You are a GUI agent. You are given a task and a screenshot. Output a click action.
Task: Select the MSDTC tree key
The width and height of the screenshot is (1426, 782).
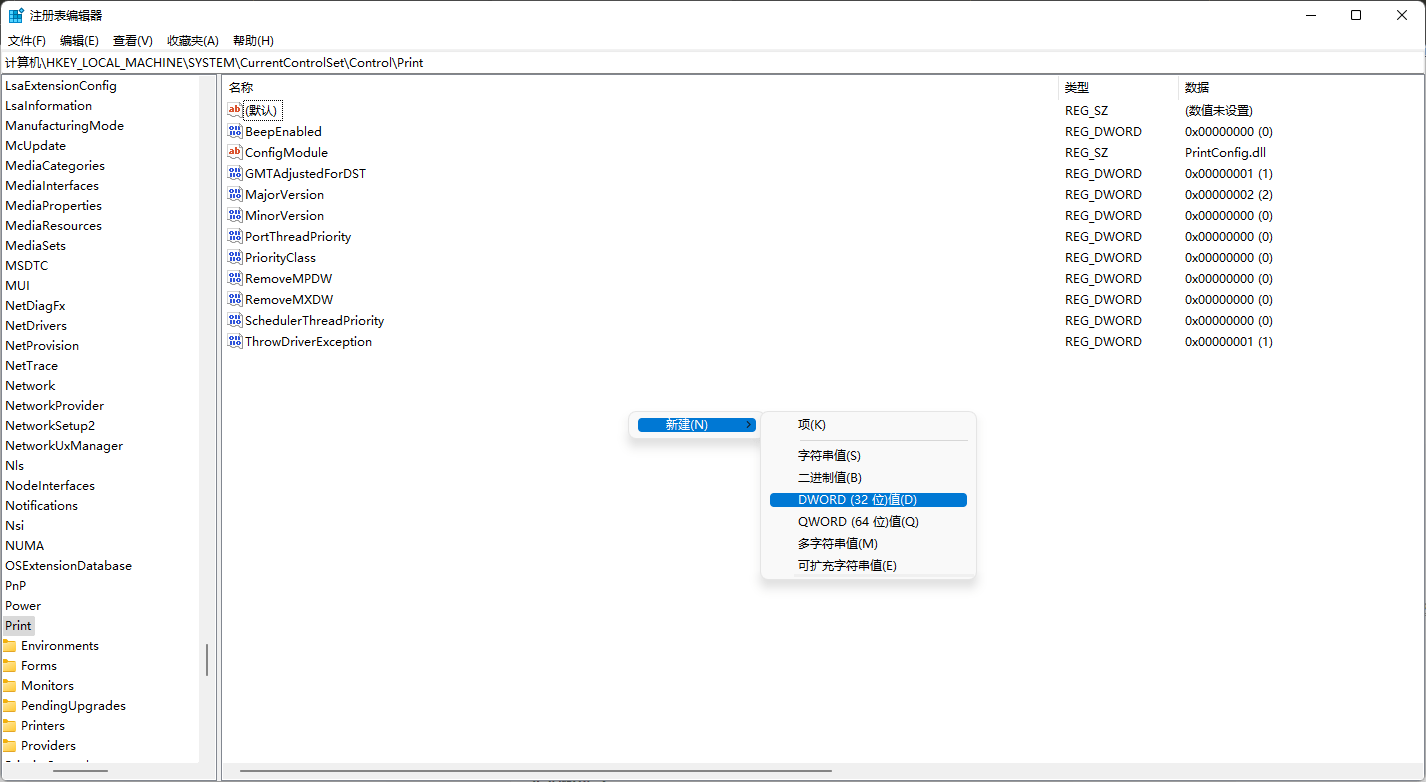26,265
